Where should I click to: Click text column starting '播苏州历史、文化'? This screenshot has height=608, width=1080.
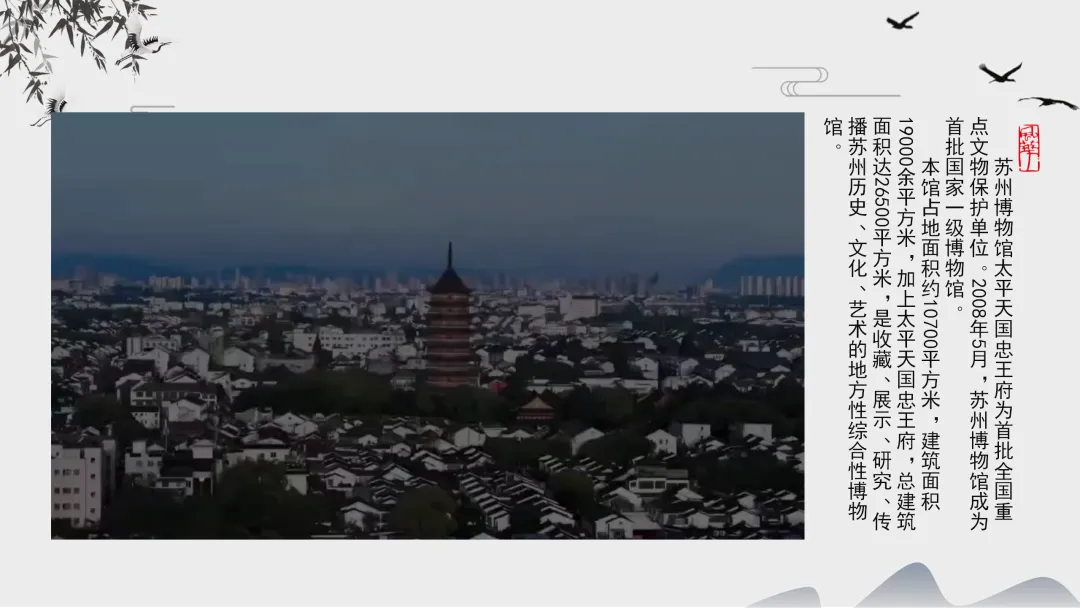tap(858, 319)
